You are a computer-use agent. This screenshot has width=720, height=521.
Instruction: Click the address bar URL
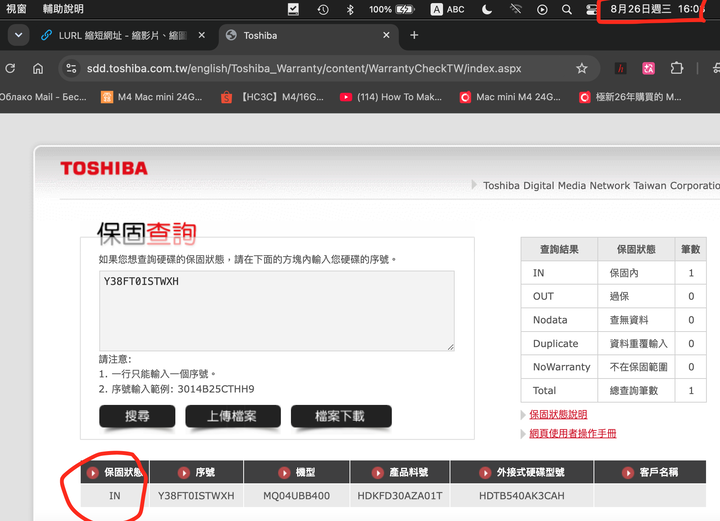coord(304,68)
